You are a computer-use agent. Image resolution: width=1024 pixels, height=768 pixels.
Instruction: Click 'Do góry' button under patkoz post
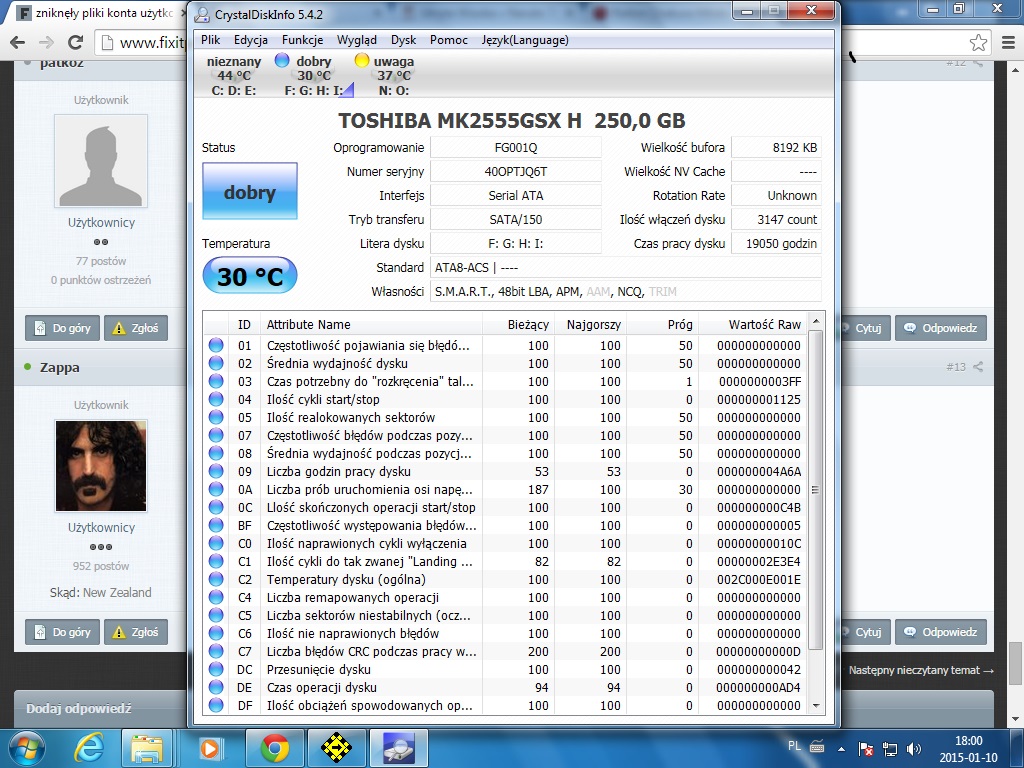tap(63, 328)
